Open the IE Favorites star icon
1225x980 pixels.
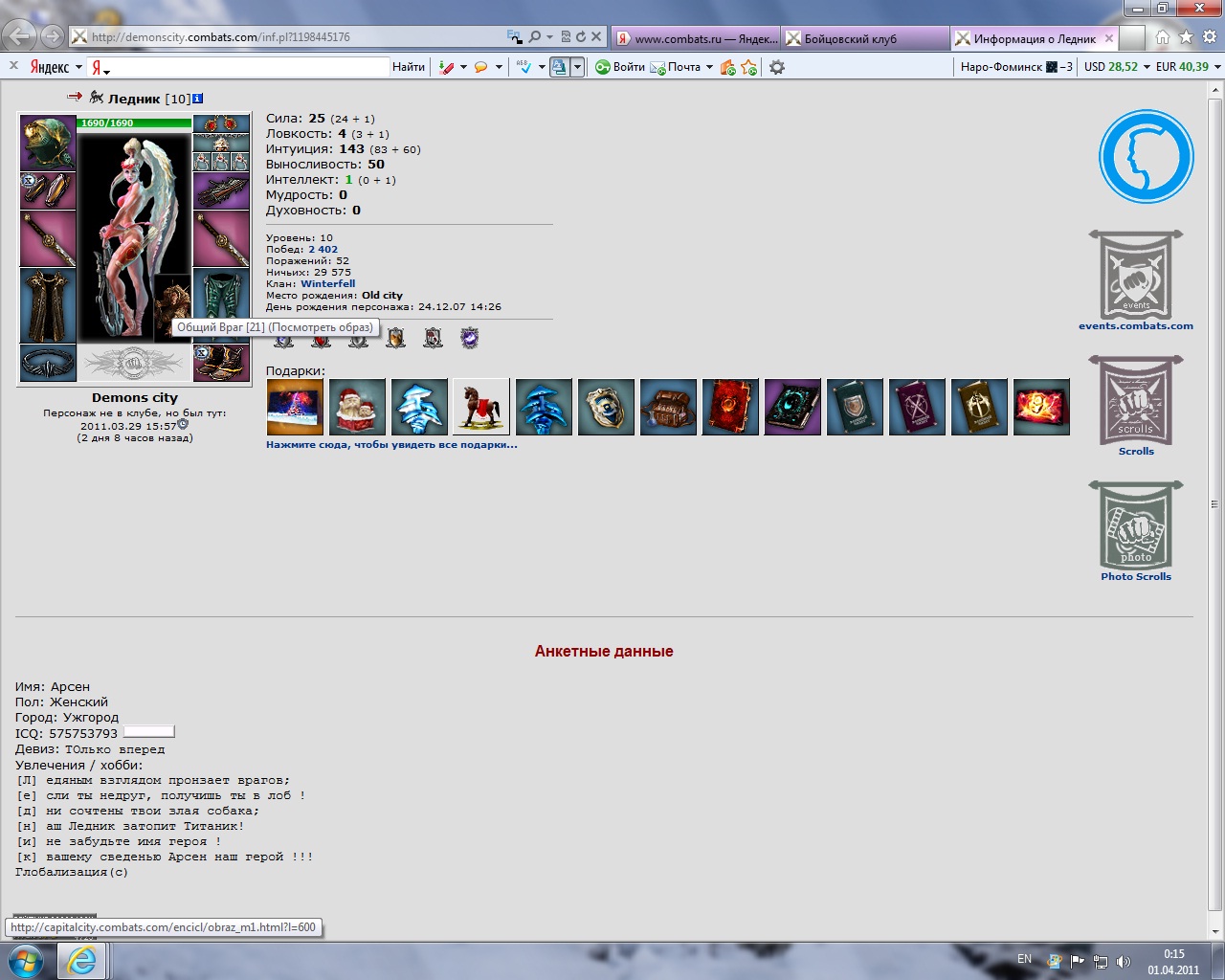click(x=1186, y=37)
